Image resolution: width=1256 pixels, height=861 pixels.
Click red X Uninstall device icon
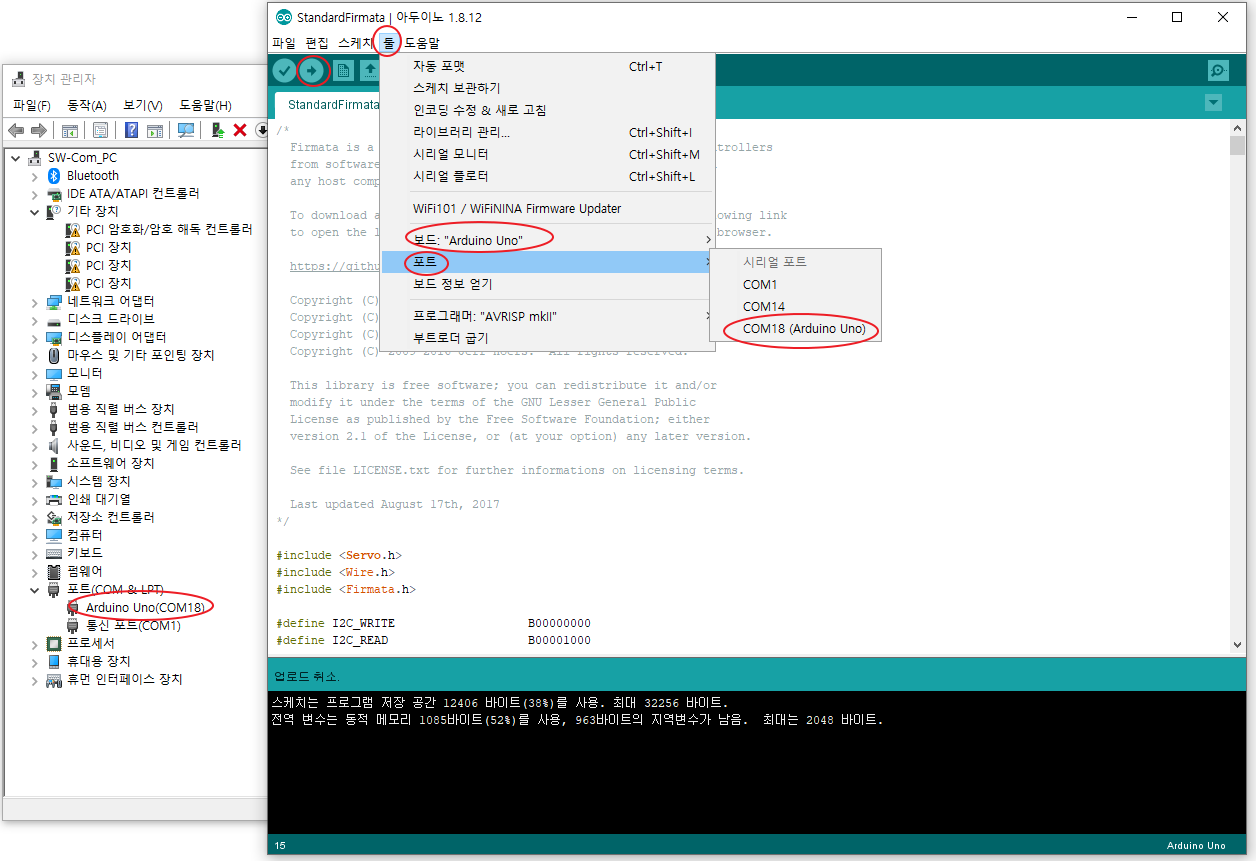240,130
